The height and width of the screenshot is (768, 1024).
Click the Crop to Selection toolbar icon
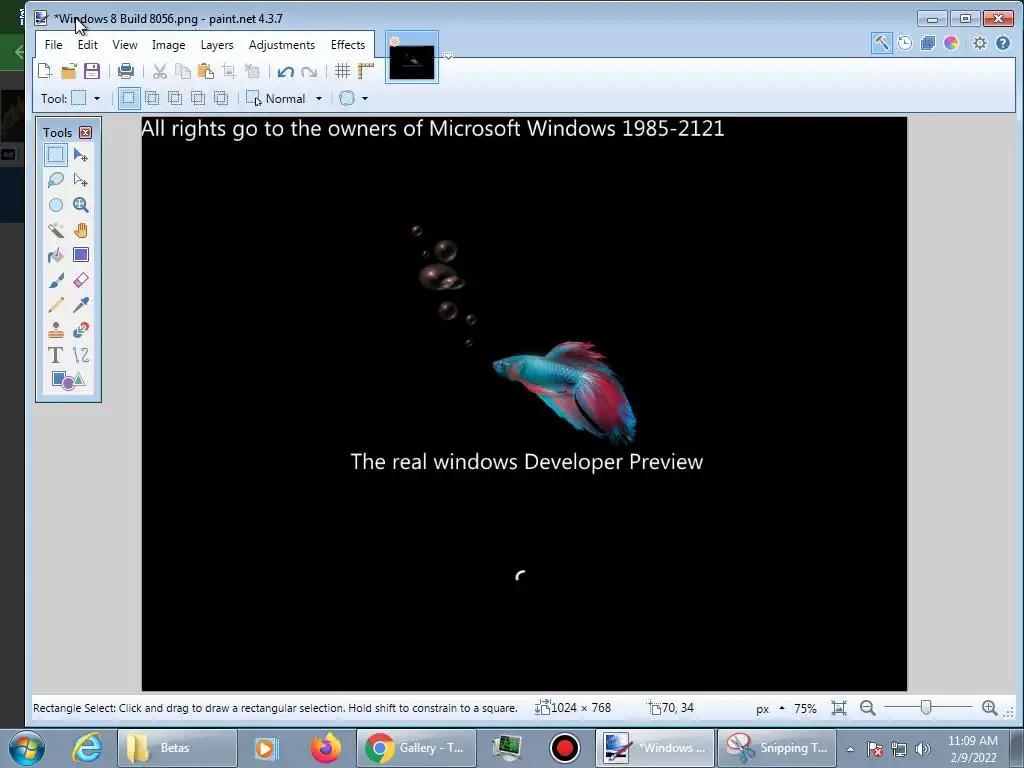(229, 71)
